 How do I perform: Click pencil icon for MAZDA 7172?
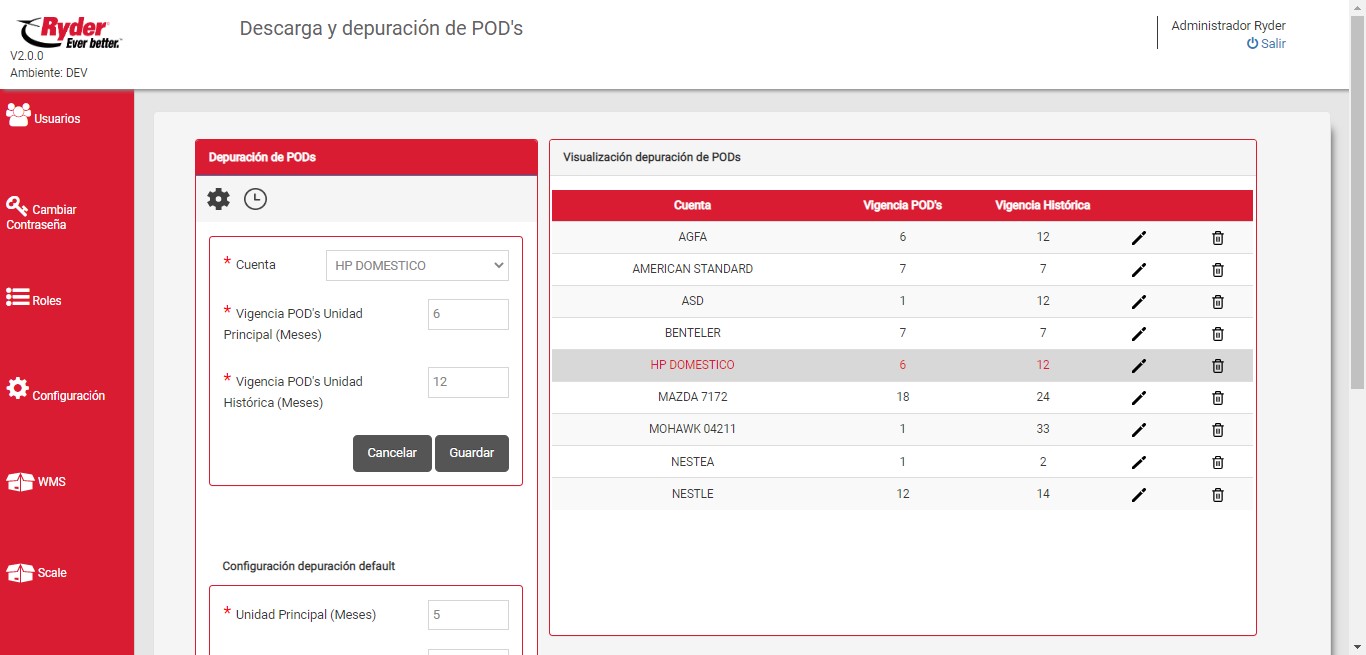[1138, 398]
